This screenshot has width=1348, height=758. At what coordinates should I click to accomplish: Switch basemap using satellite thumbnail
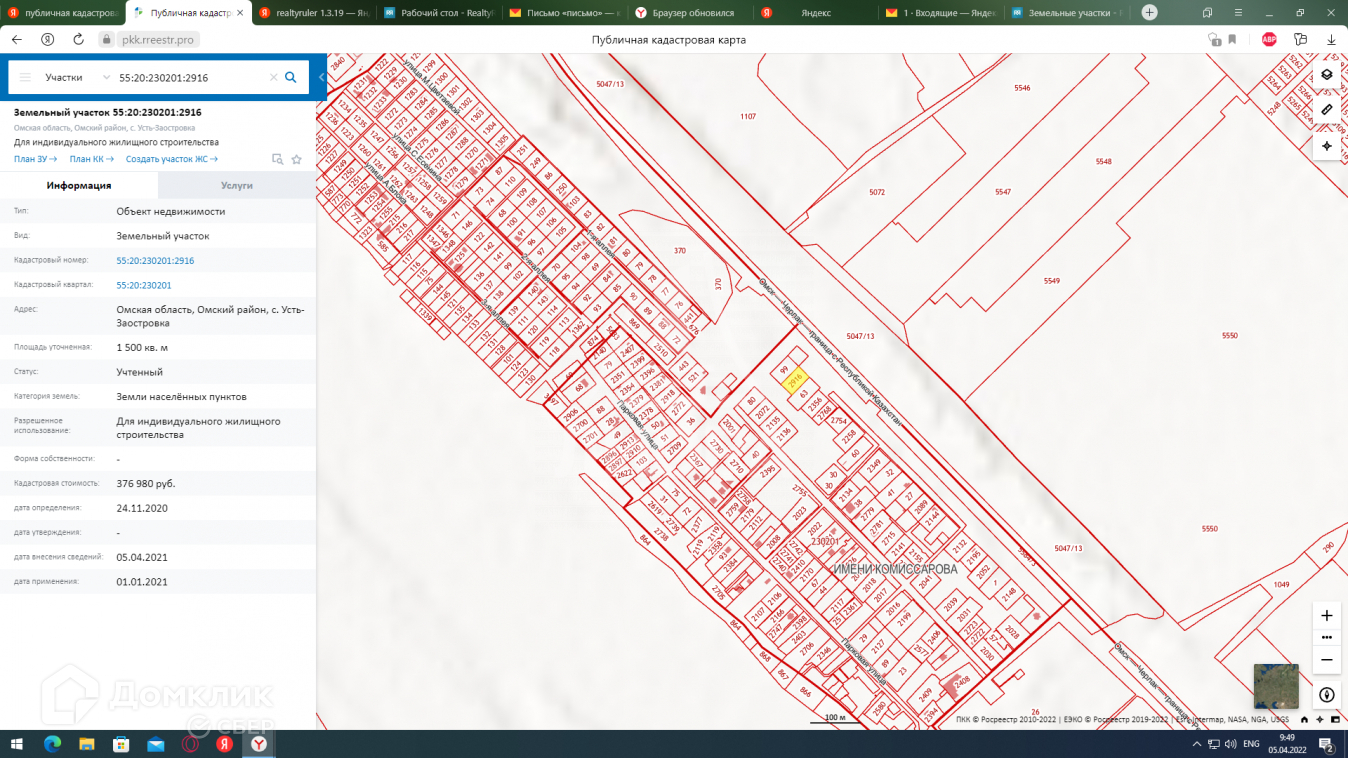[1276, 687]
